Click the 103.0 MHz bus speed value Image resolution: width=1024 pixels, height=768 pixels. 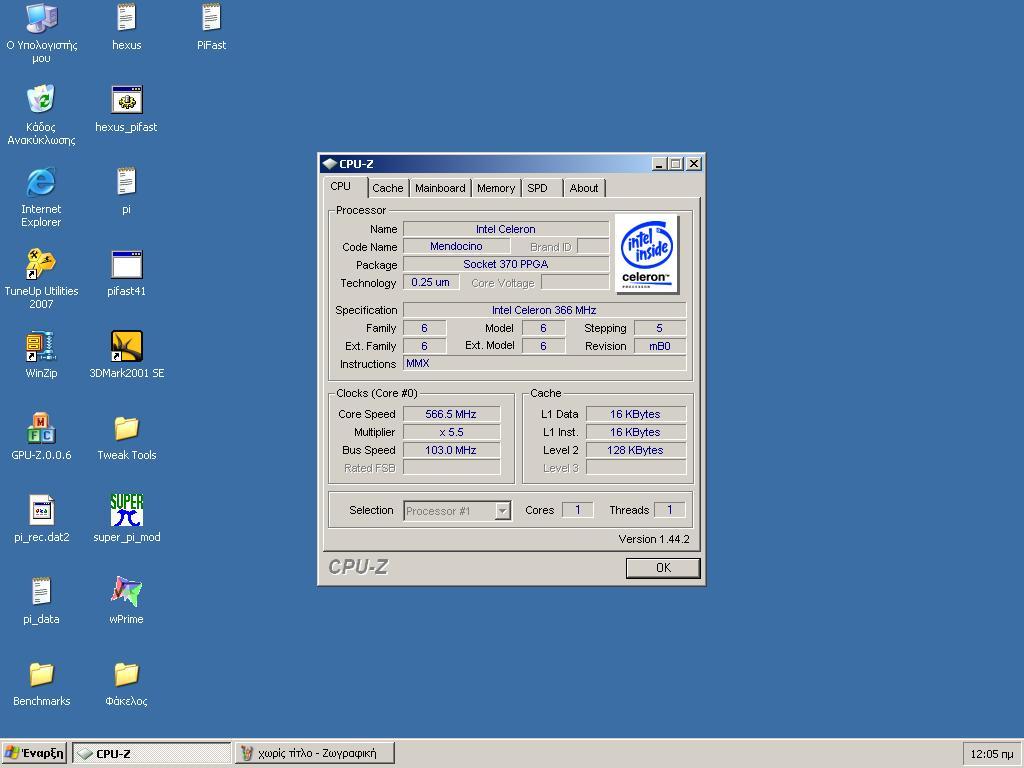[x=451, y=450]
